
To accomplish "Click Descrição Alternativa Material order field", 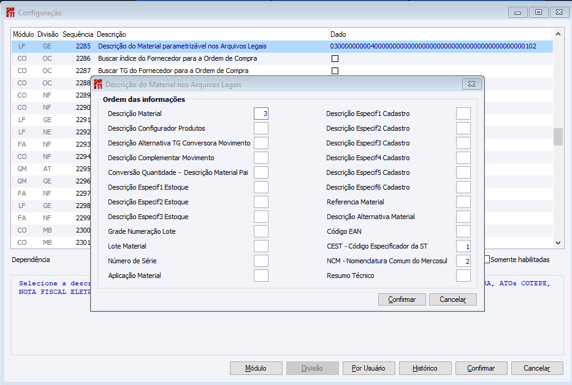I will click(463, 216).
